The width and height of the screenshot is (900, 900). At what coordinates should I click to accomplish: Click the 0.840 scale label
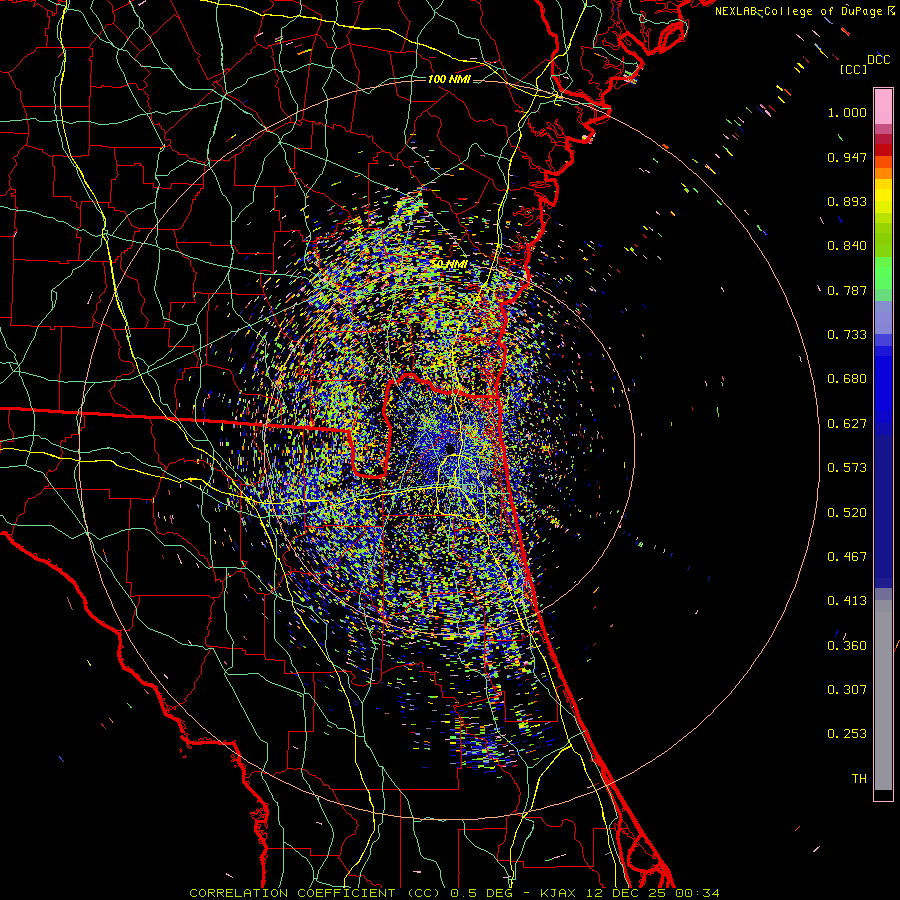[847, 246]
